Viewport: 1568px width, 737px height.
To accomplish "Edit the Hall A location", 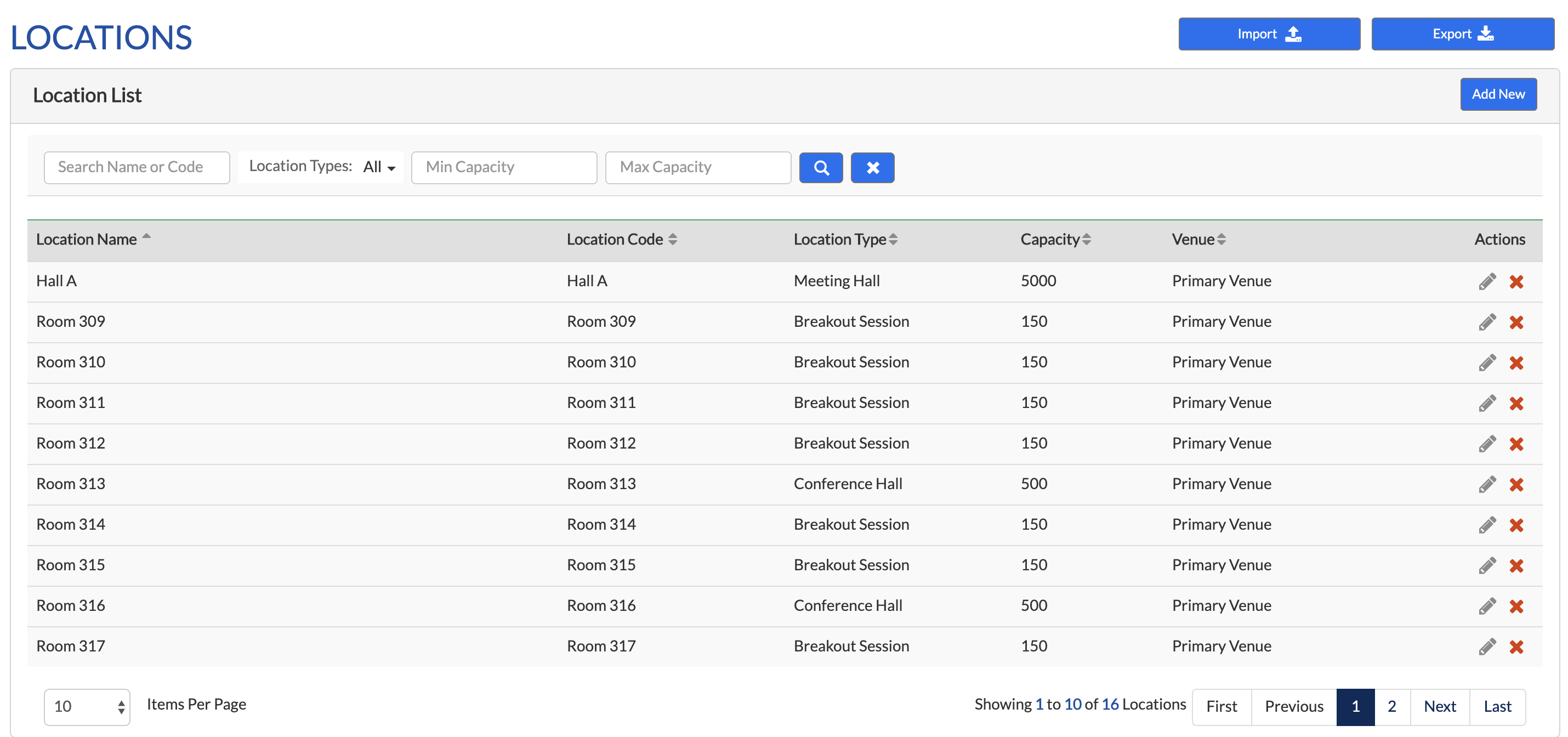I will 1487,281.
